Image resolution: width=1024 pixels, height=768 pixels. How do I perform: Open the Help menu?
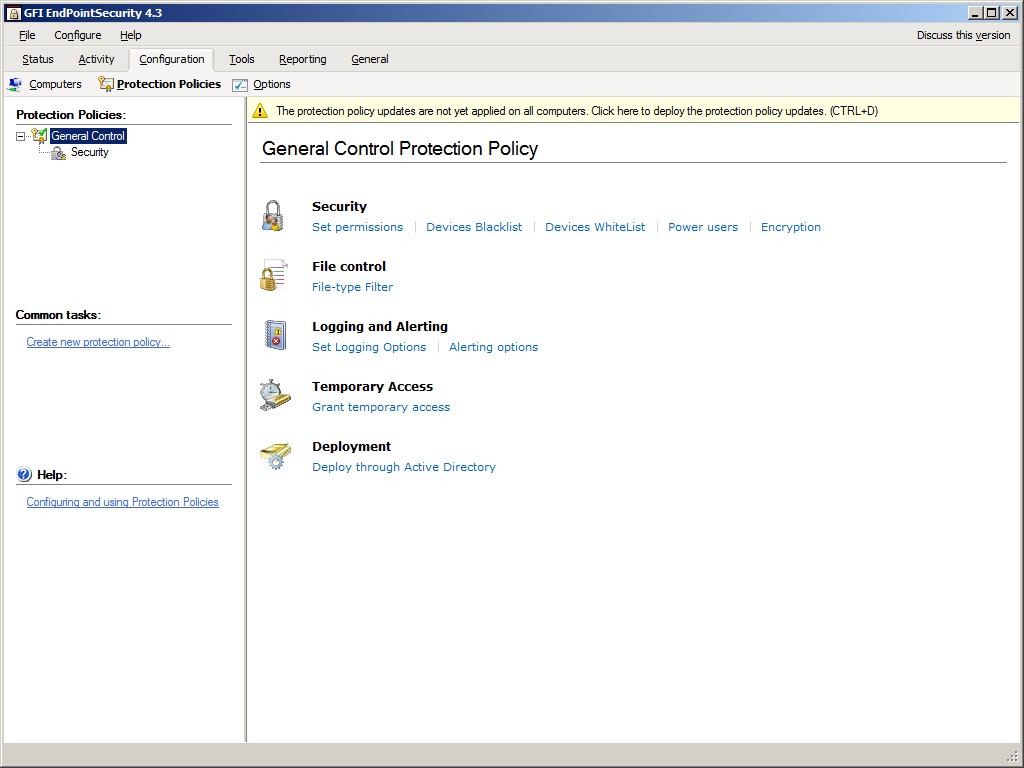coord(131,35)
